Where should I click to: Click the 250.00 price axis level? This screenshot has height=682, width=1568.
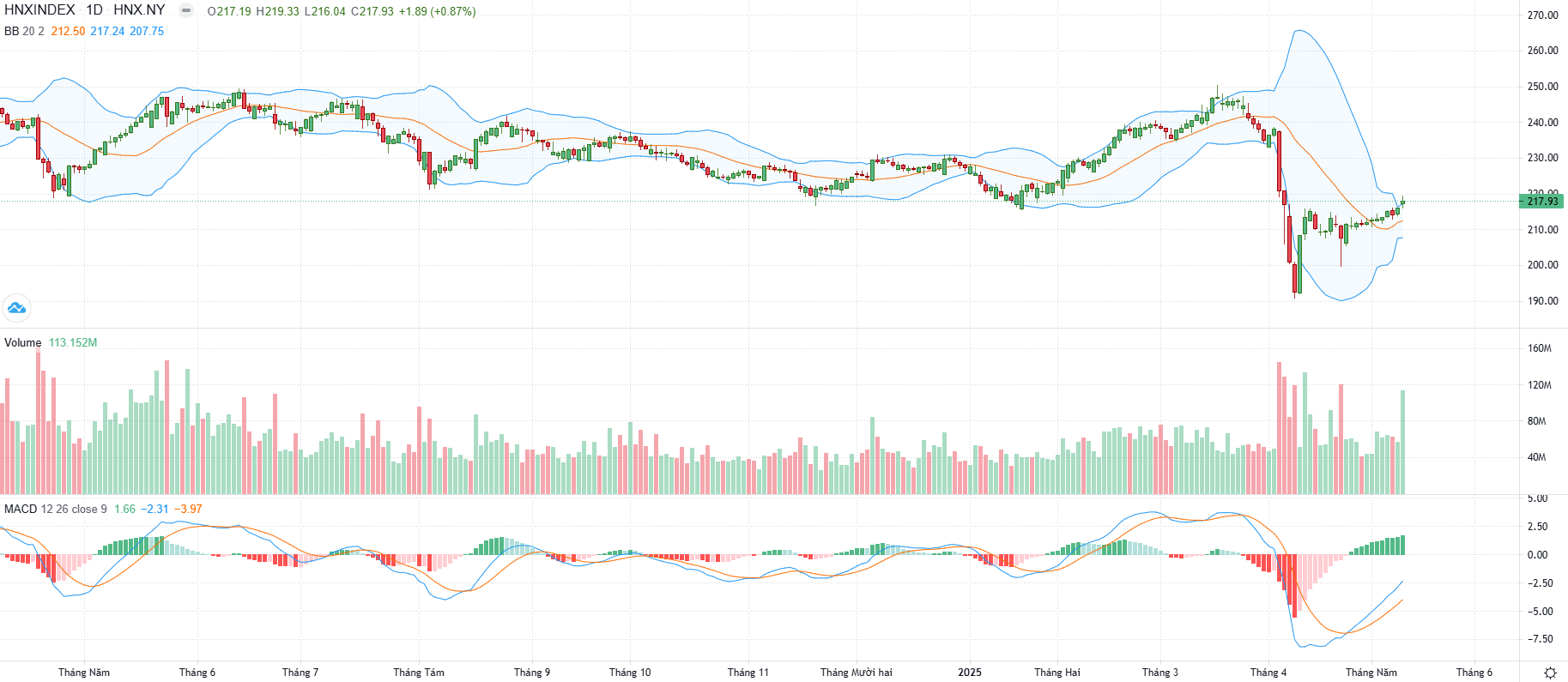coord(1543,87)
